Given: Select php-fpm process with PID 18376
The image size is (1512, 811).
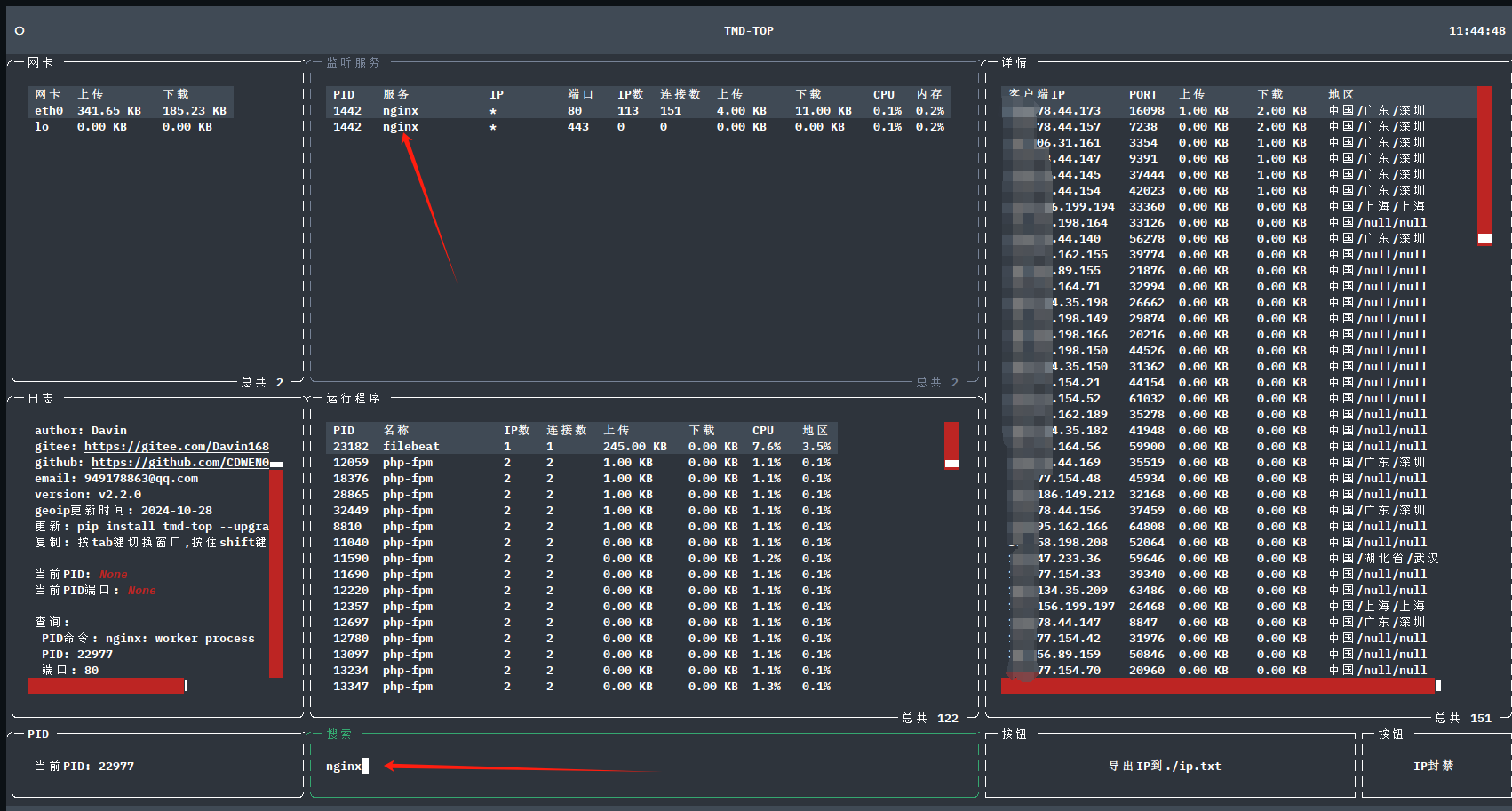Looking at the screenshot, I should click(582, 479).
